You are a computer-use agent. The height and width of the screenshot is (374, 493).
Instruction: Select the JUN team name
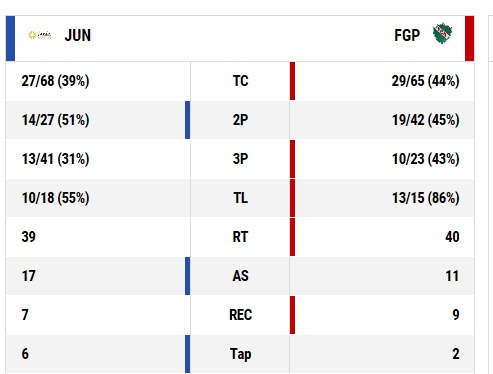[78, 35]
